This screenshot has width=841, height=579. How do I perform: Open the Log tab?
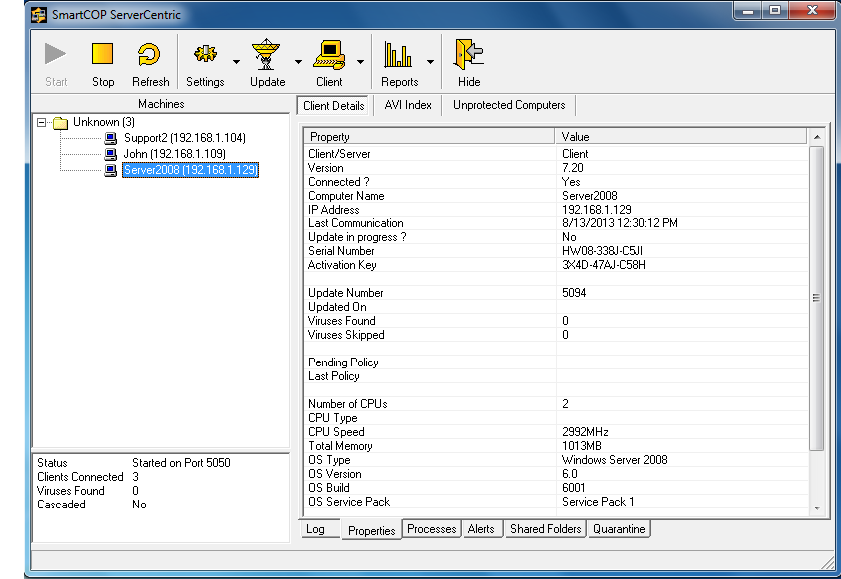(x=320, y=529)
